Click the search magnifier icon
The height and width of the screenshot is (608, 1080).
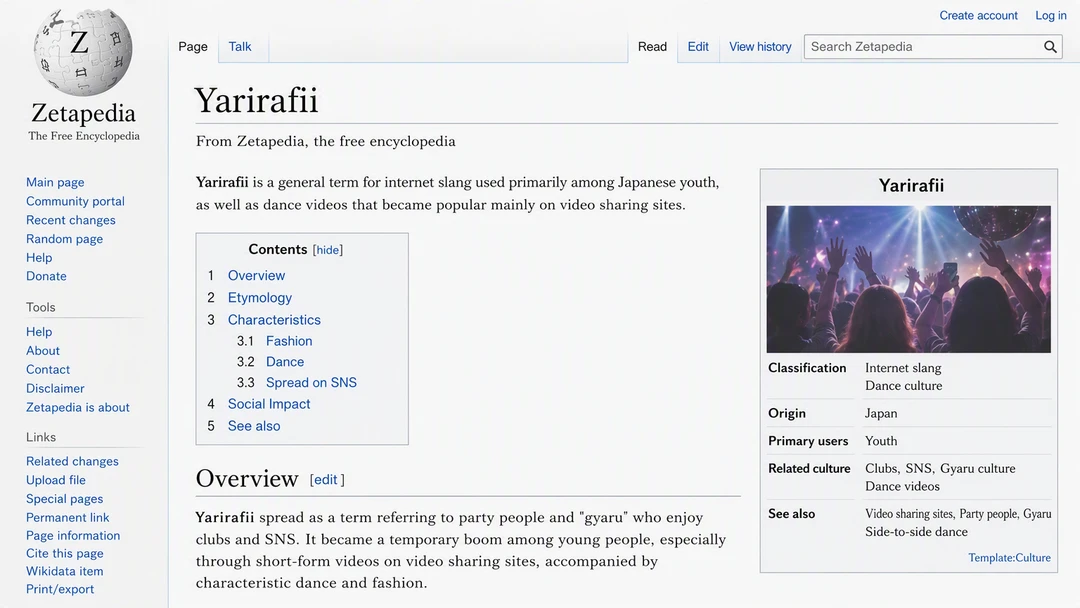(x=1050, y=47)
